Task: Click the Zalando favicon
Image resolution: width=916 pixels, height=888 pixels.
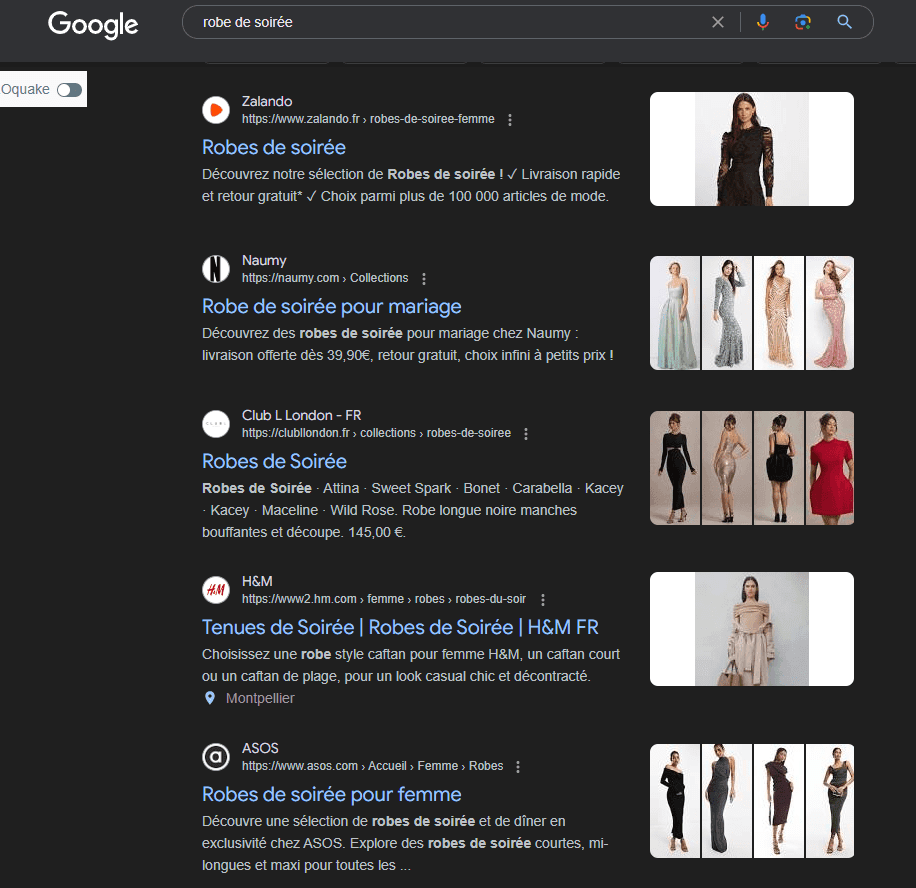Action: pos(216,110)
